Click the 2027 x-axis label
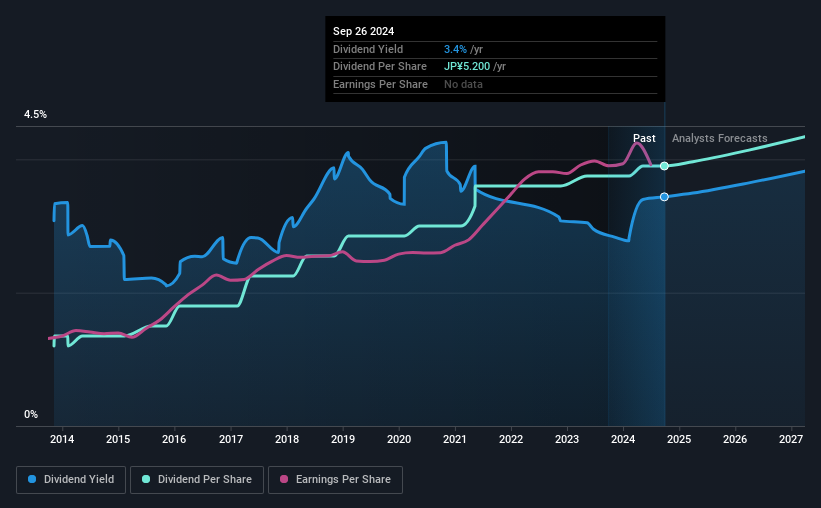The width and height of the screenshot is (821, 508). pos(791,439)
